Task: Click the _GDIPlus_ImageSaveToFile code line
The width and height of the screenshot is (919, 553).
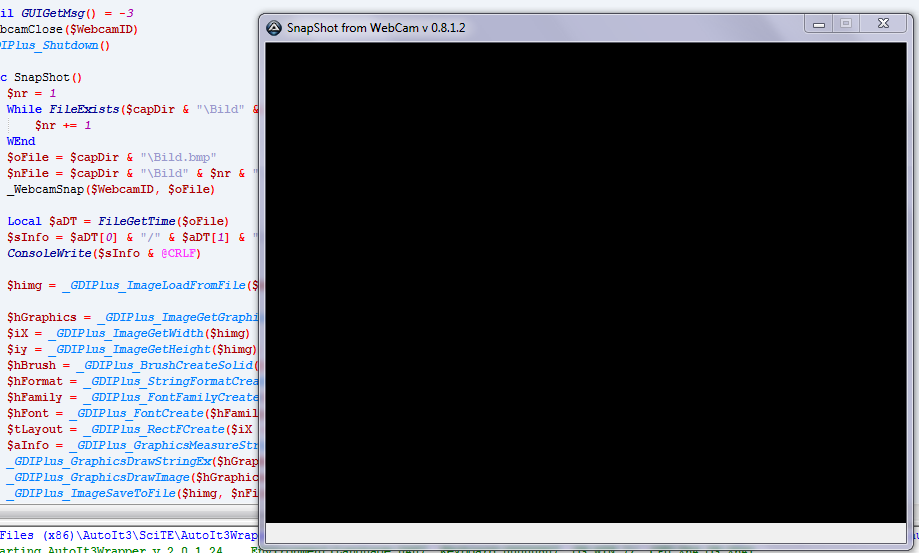Action: (x=130, y=493)
